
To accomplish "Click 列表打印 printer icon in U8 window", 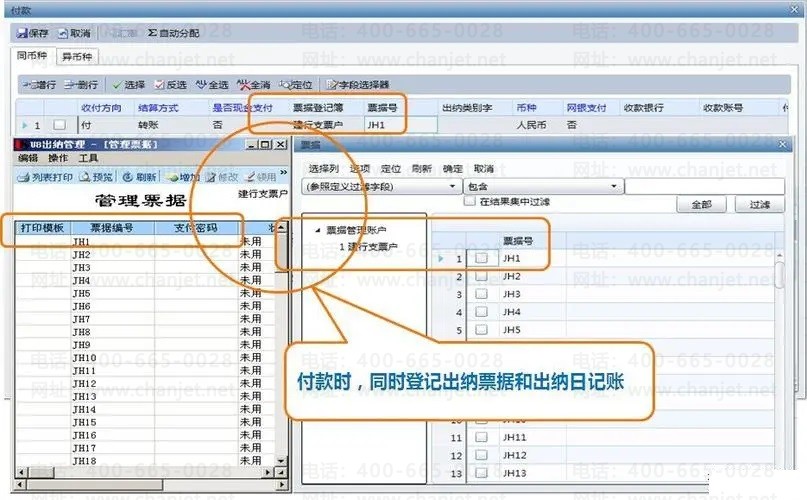I will pyautogui.click(x=23, y=177).
